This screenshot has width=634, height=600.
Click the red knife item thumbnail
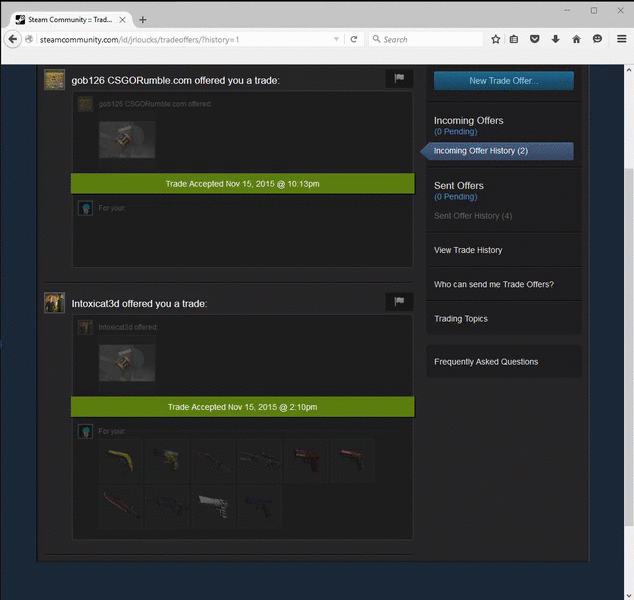click(121, 506)
